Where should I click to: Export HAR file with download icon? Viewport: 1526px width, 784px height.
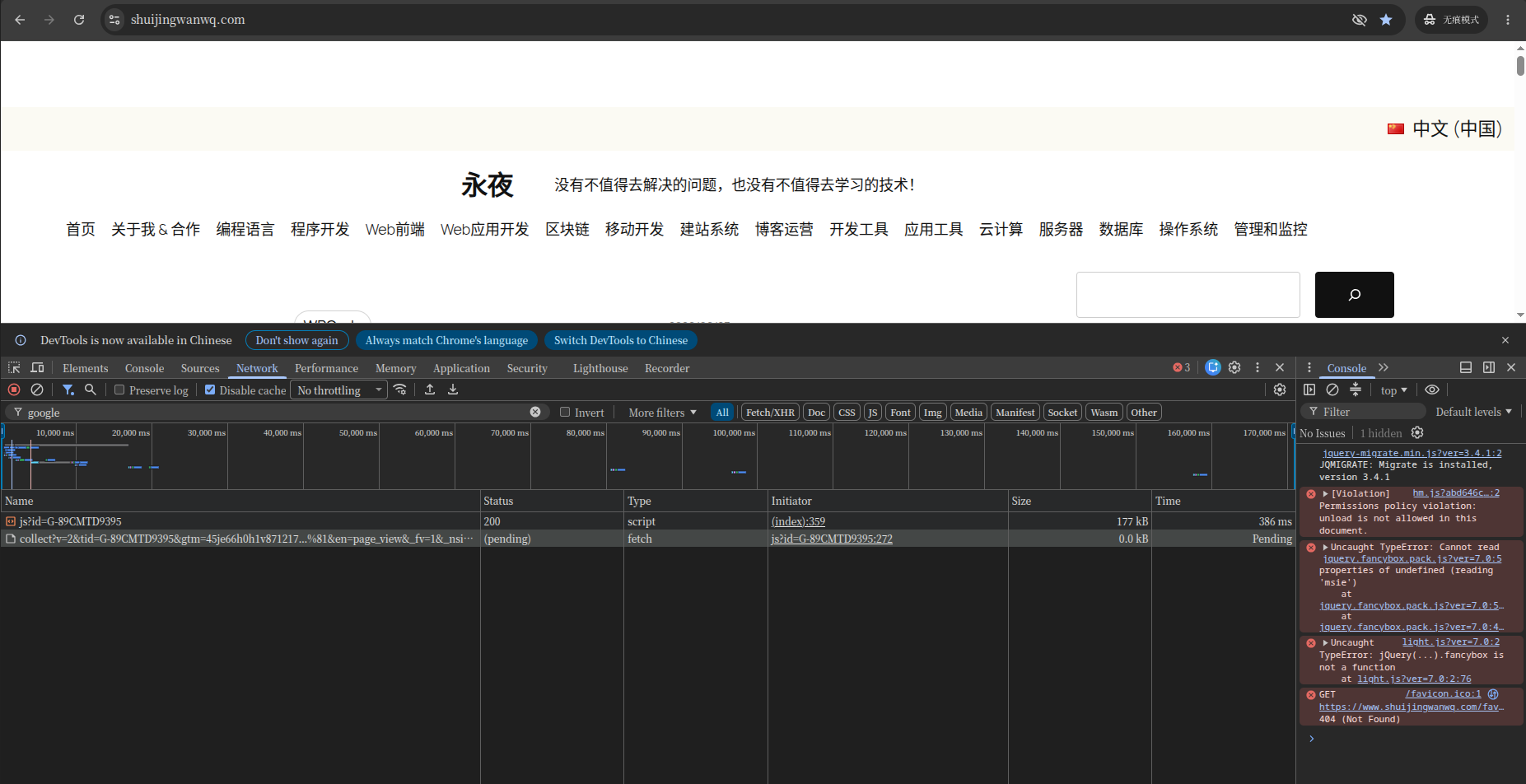[453, 390]
